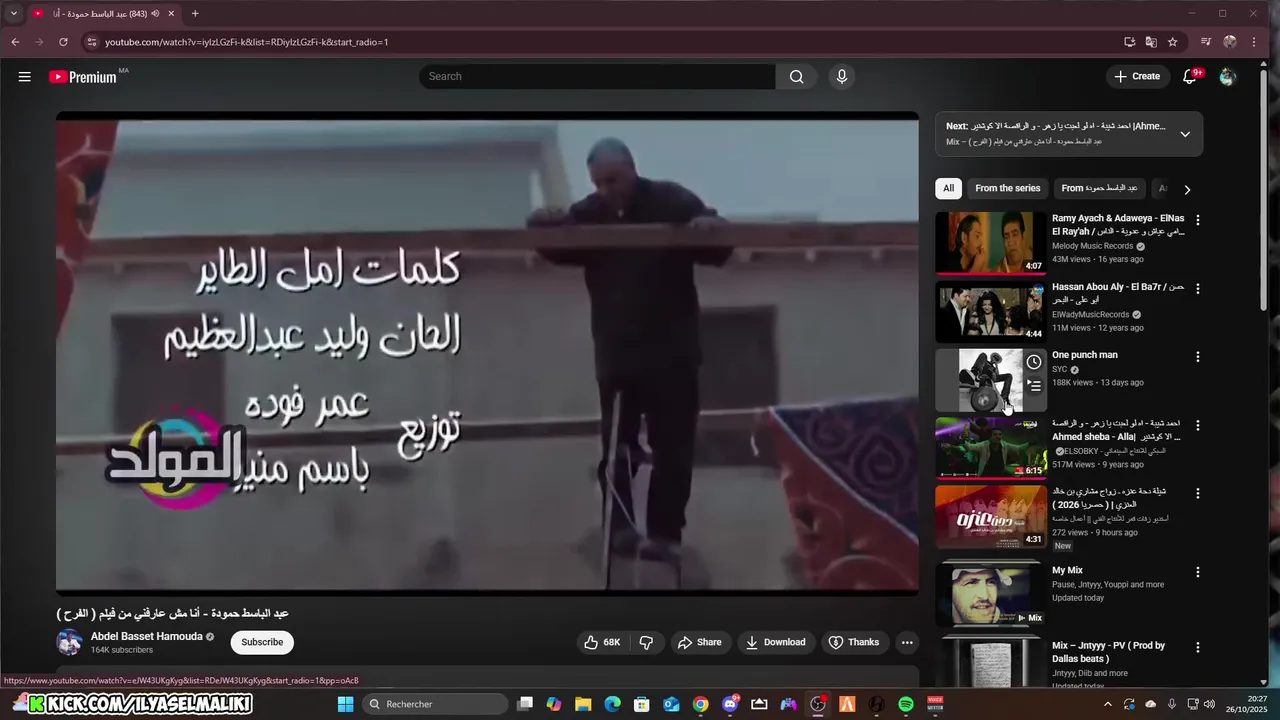Open options for Ahmed sheba video
1280x720 pixels.
1197,425
